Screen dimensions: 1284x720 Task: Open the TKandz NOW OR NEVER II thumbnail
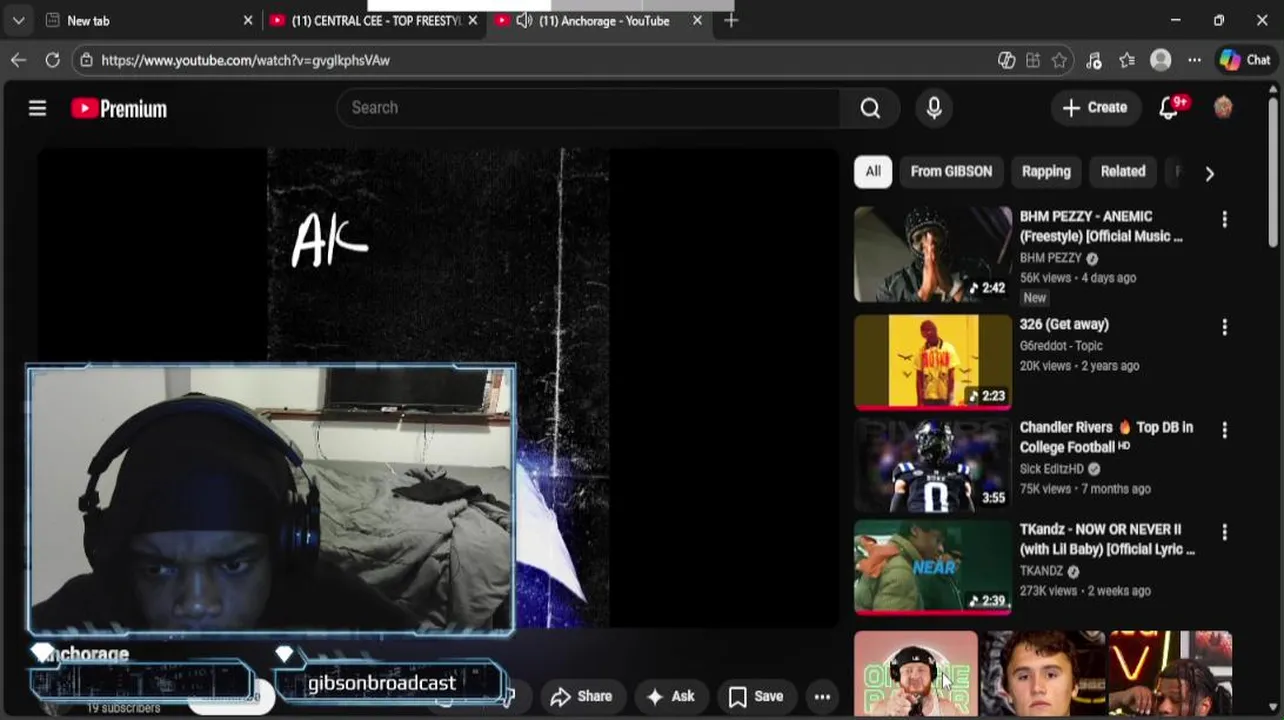tap(933, 567)
